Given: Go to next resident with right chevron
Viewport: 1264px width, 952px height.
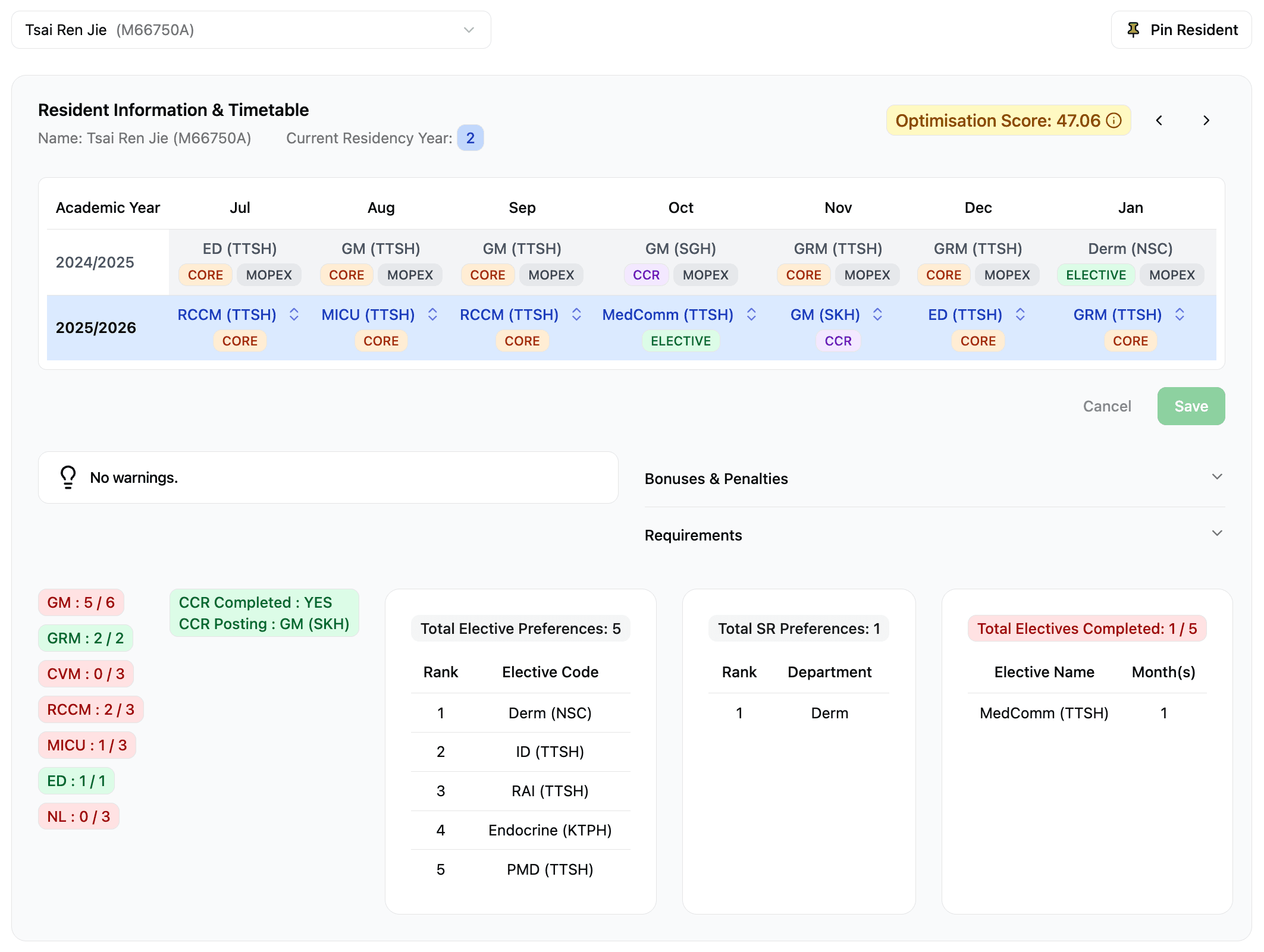Looking at the screenshot, I should pos(1206,121).
